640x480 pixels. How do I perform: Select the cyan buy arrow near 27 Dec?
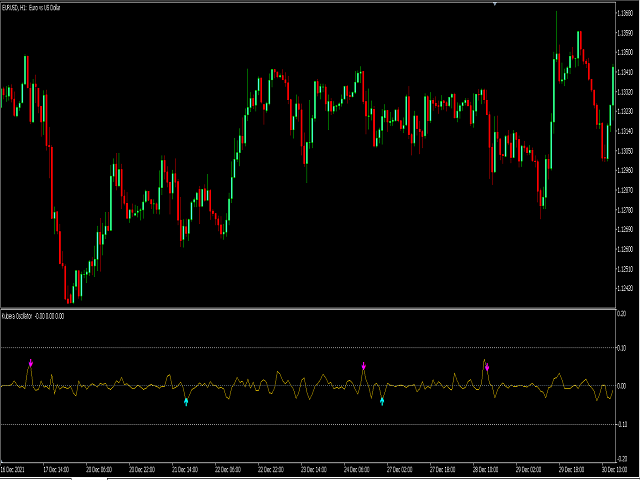(382, 401)
